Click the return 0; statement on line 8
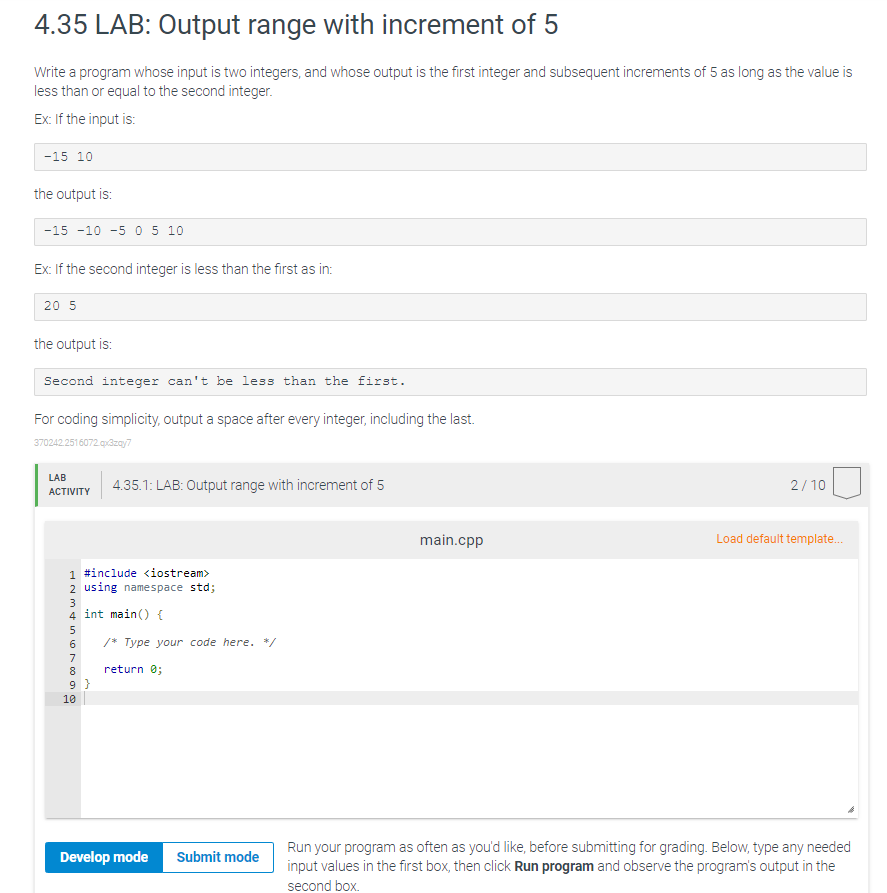 click(x=121, y=669)
